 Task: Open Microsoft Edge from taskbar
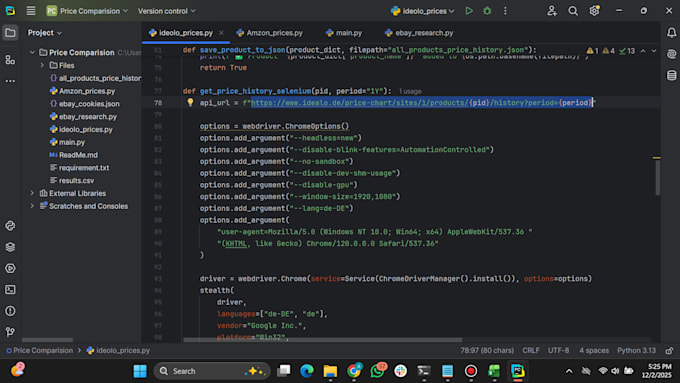[x=307, y=371]
